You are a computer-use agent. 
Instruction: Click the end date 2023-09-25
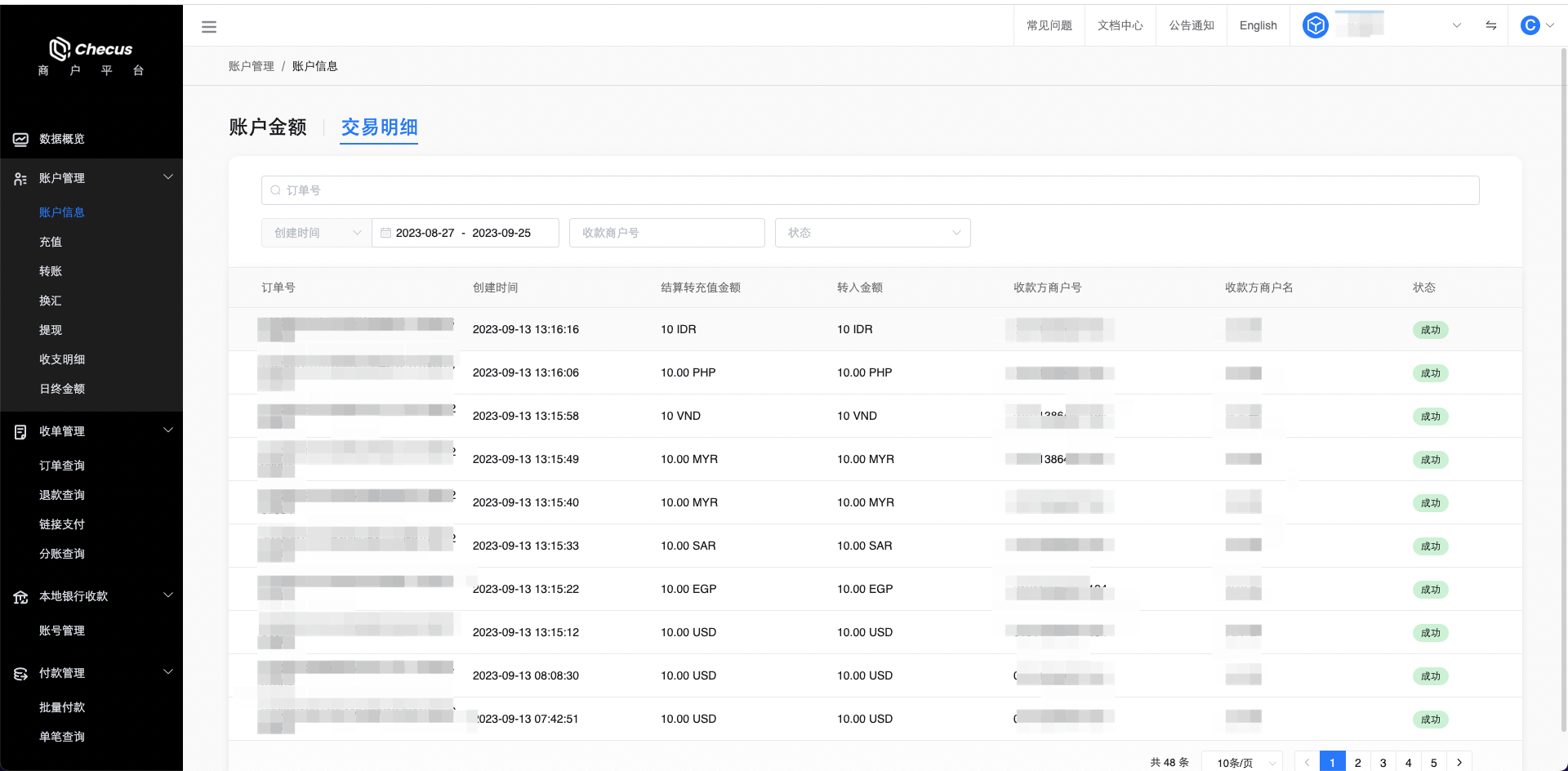(x=501, y=233)
